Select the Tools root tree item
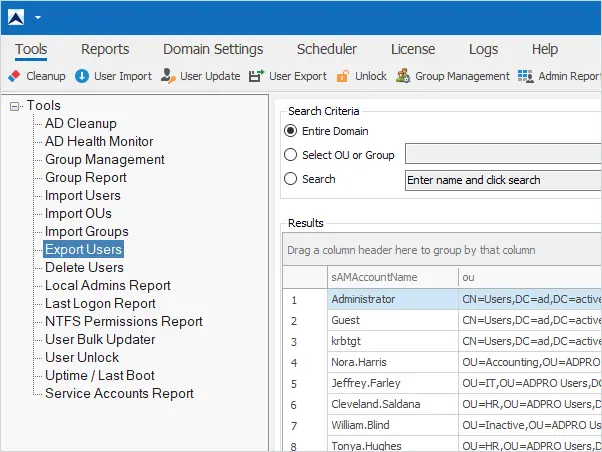Screen dimensions: 602x452 tap(43, 105)
